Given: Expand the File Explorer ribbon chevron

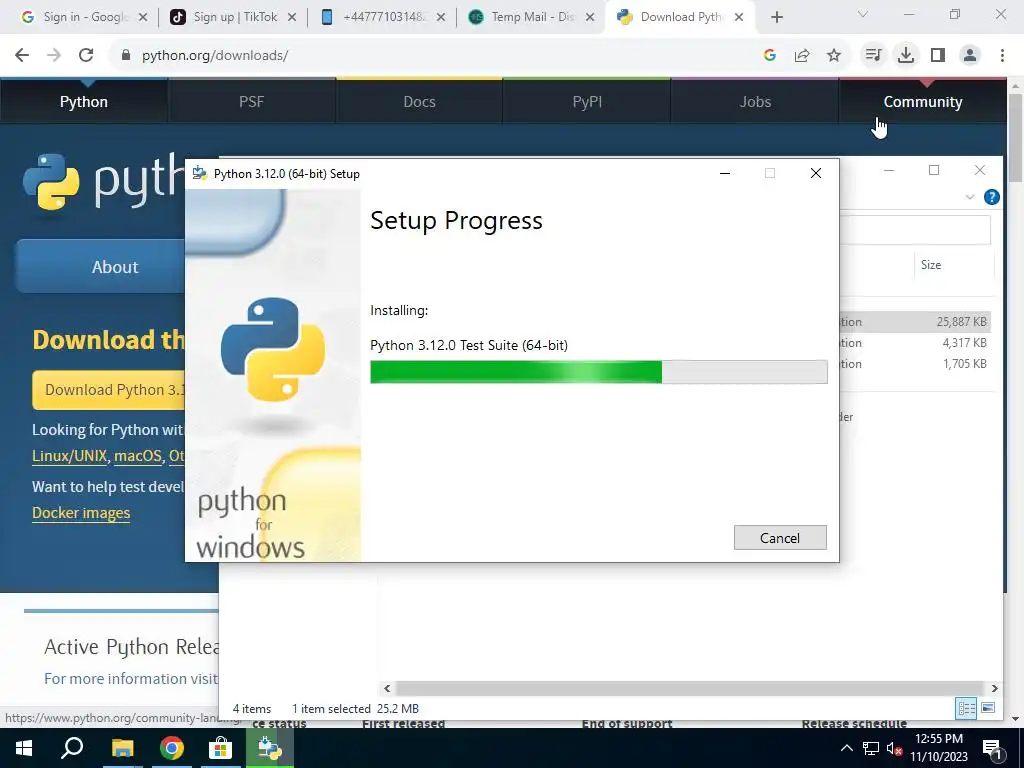Looking at the screenshot, I should pos(970,197).
